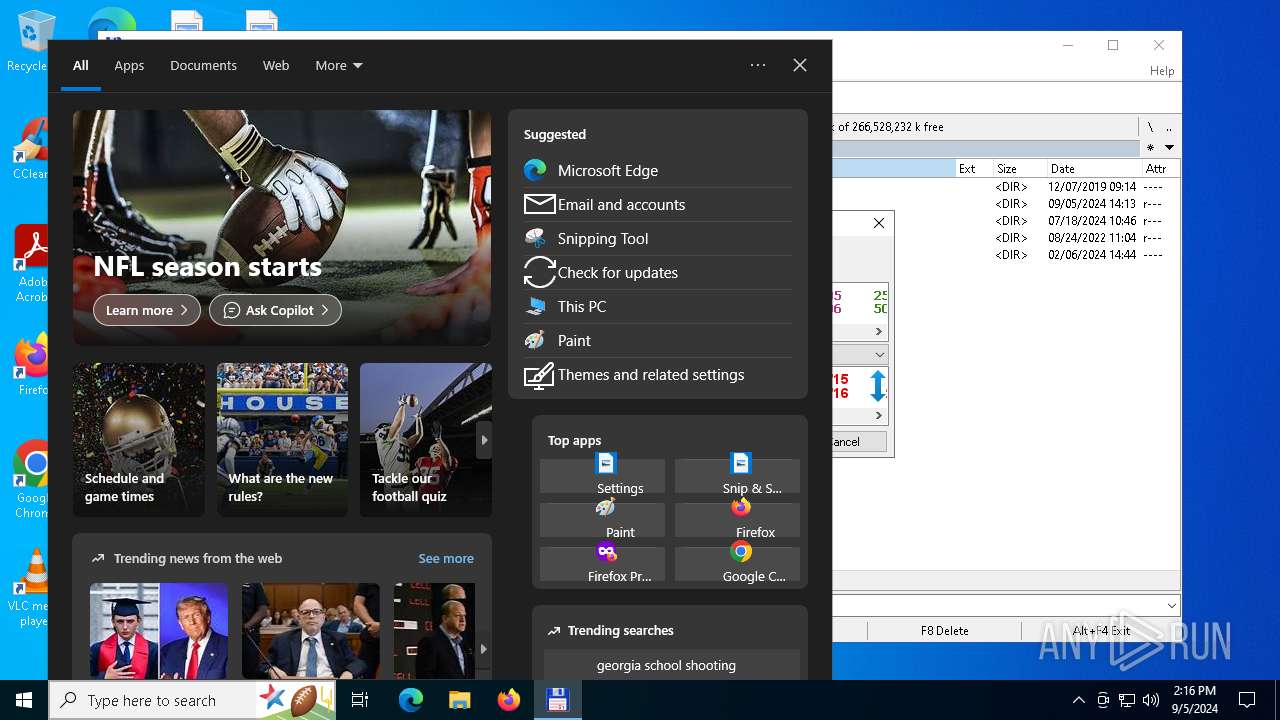Switch to the Web search tab
Image resolution: width=1280 pixels, height=720 pixels.
(x=276, y=65)
